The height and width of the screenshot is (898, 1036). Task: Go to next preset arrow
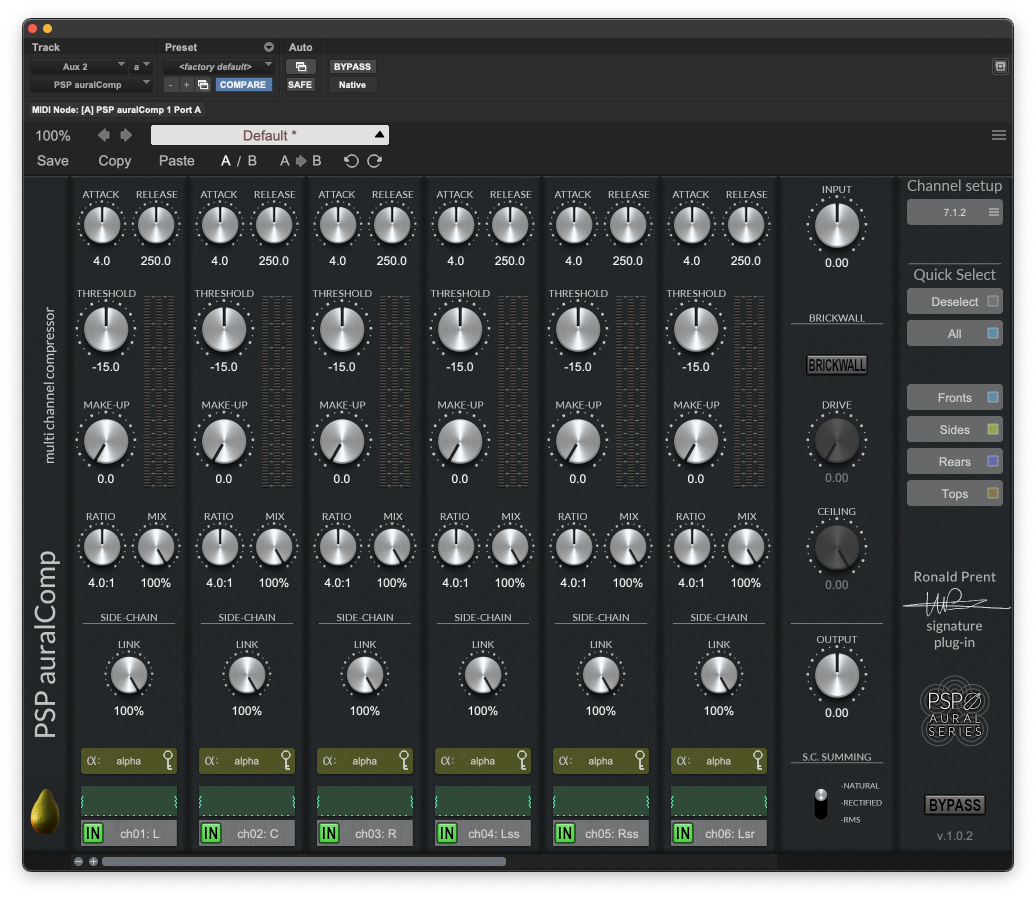click(126, 135)
